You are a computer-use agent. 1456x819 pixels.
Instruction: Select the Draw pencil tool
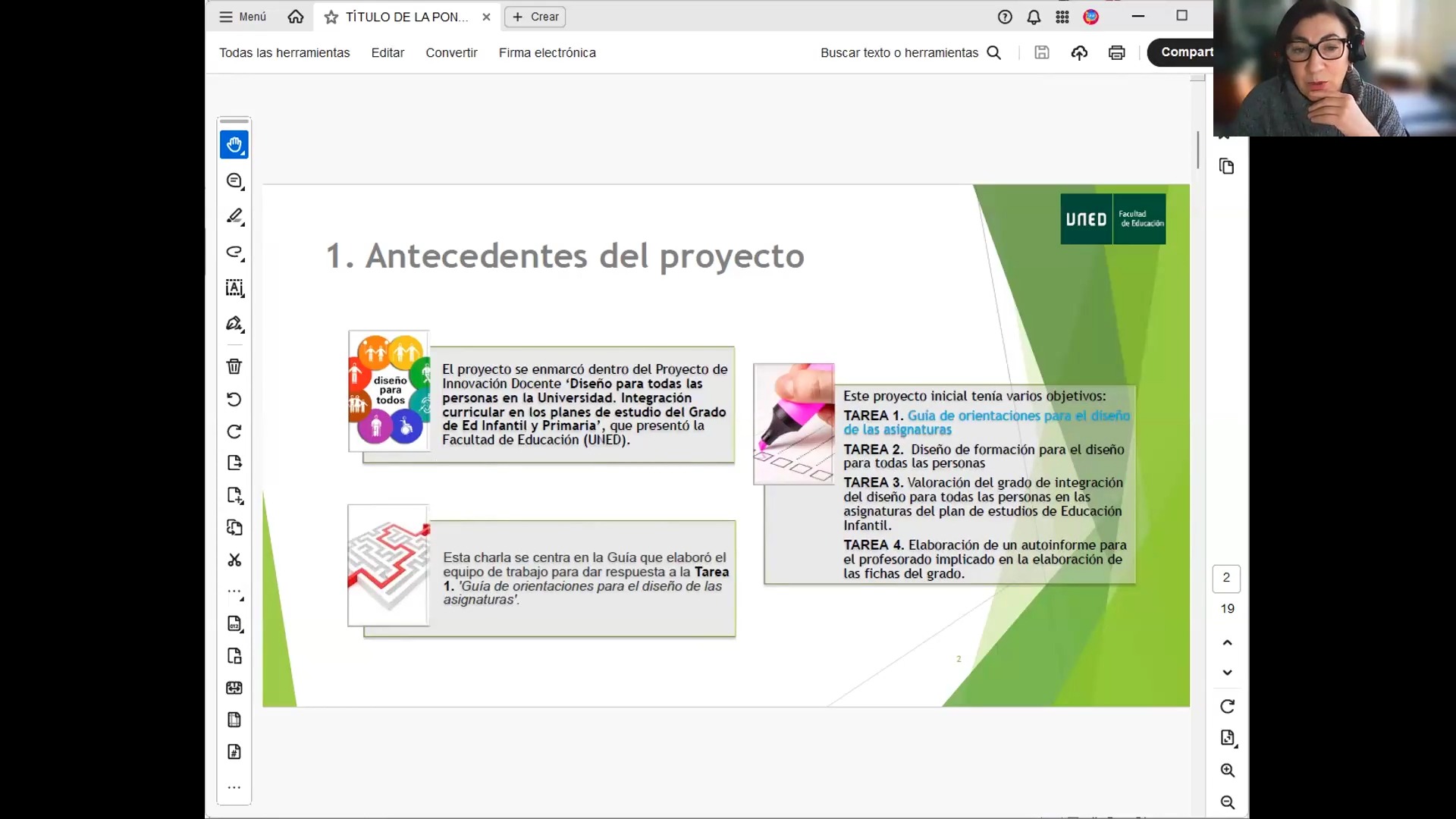(x=234, y=217)
